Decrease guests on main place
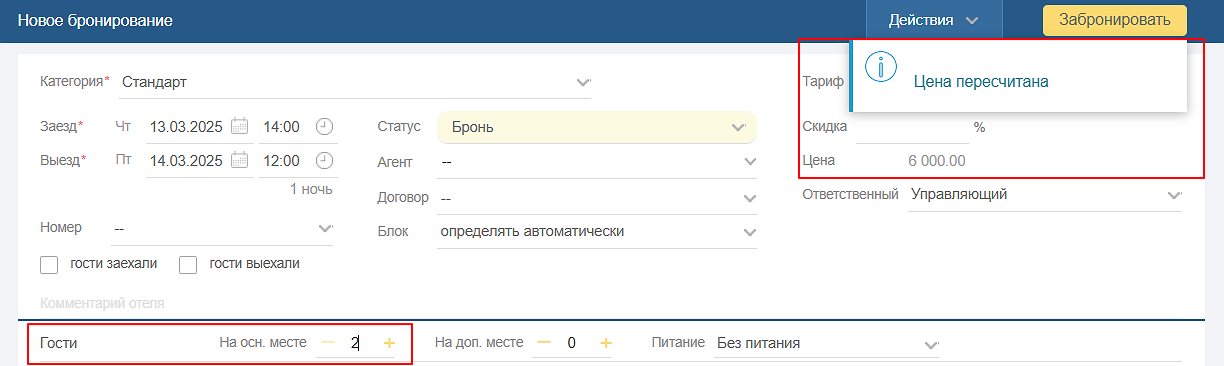Viewport: 1224px width, 366px height. click(327, 343)
